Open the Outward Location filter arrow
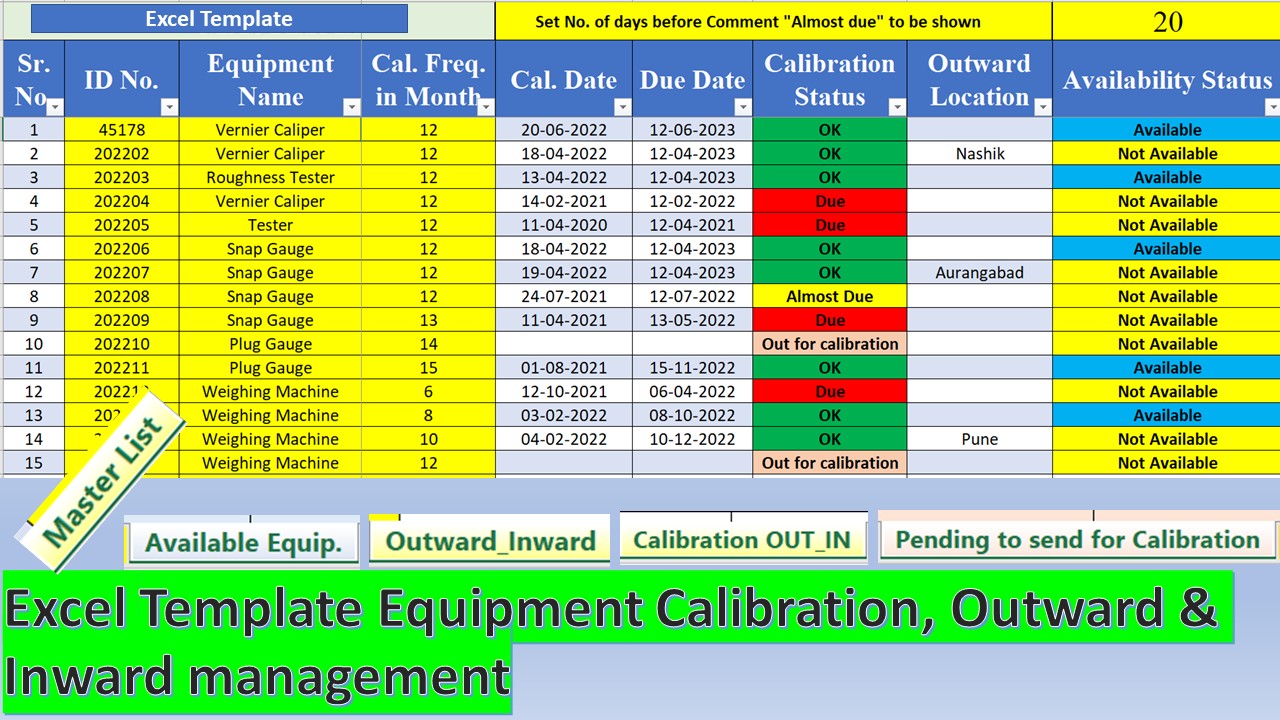This screenshot has width=1280, height=720. (1042, 107)
